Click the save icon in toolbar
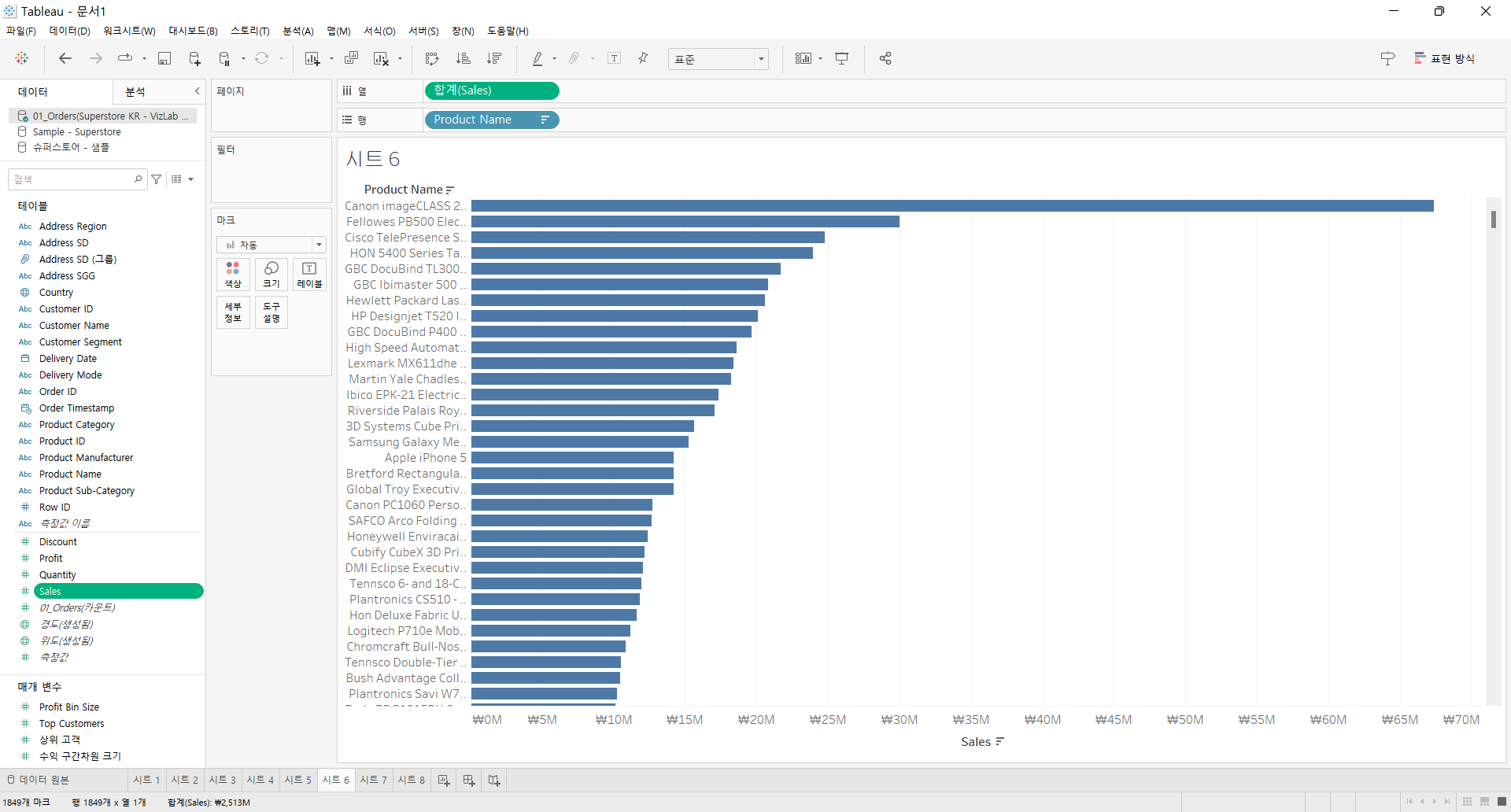The image size is (1511, 812). (164, 58)
